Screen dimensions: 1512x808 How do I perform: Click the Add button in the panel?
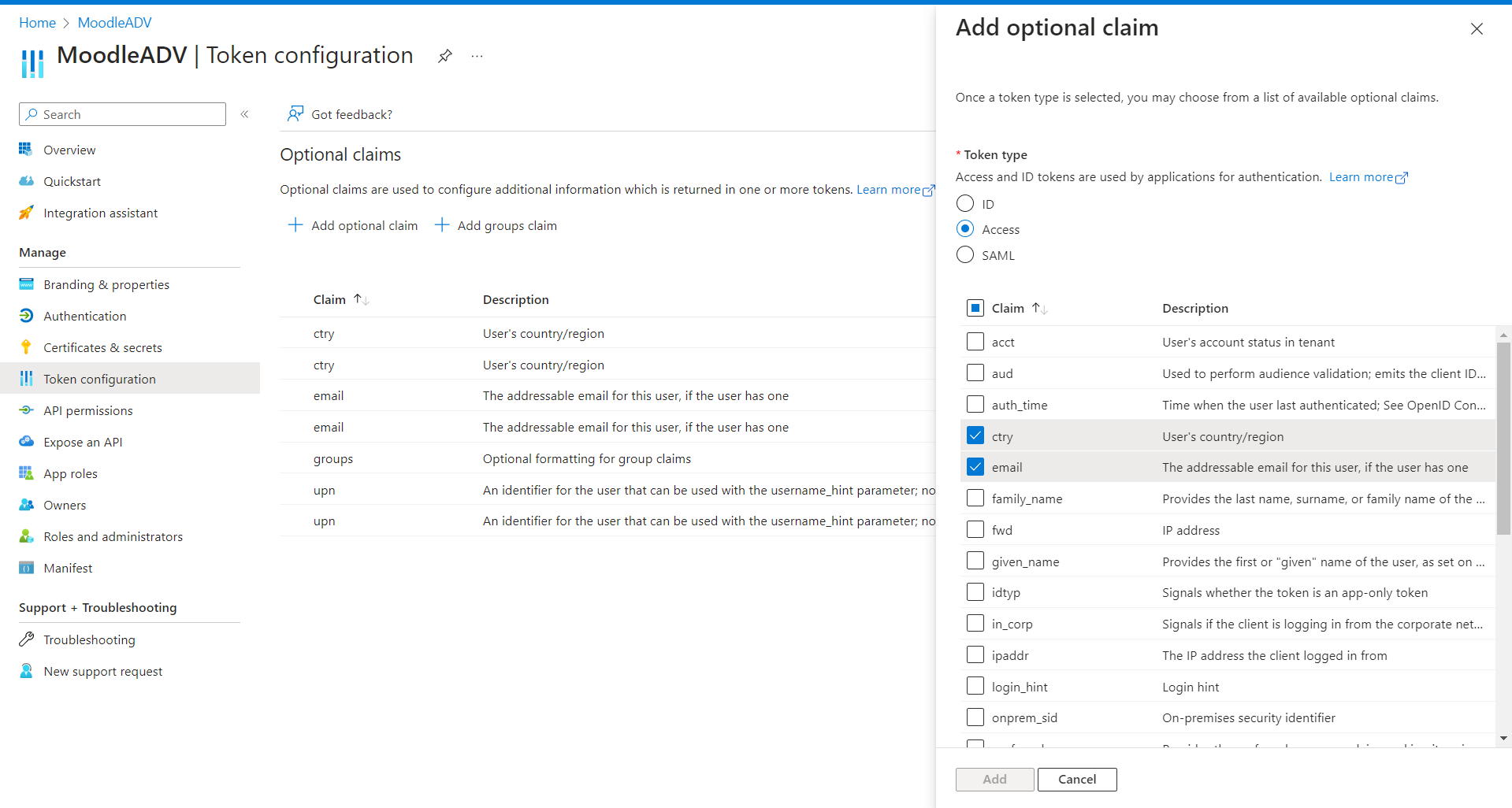(994, 779)
